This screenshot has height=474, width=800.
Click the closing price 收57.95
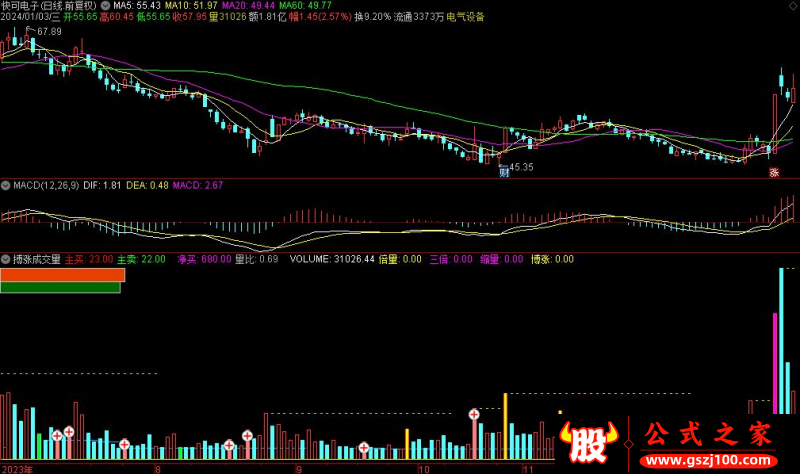pyautogui.click(x=189, y=17)
